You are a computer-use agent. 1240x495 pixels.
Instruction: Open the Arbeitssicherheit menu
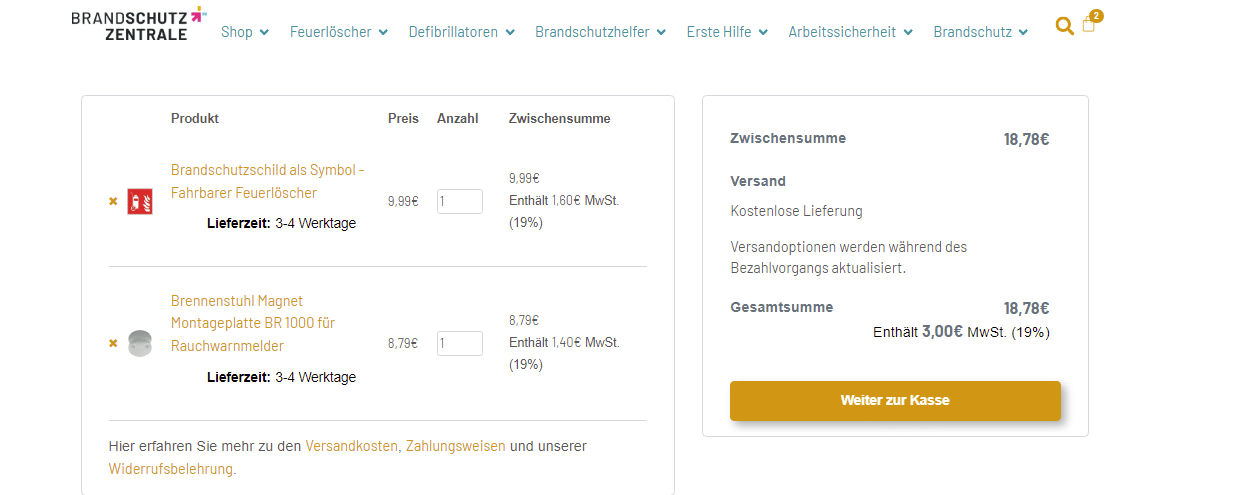click(850, 32)
